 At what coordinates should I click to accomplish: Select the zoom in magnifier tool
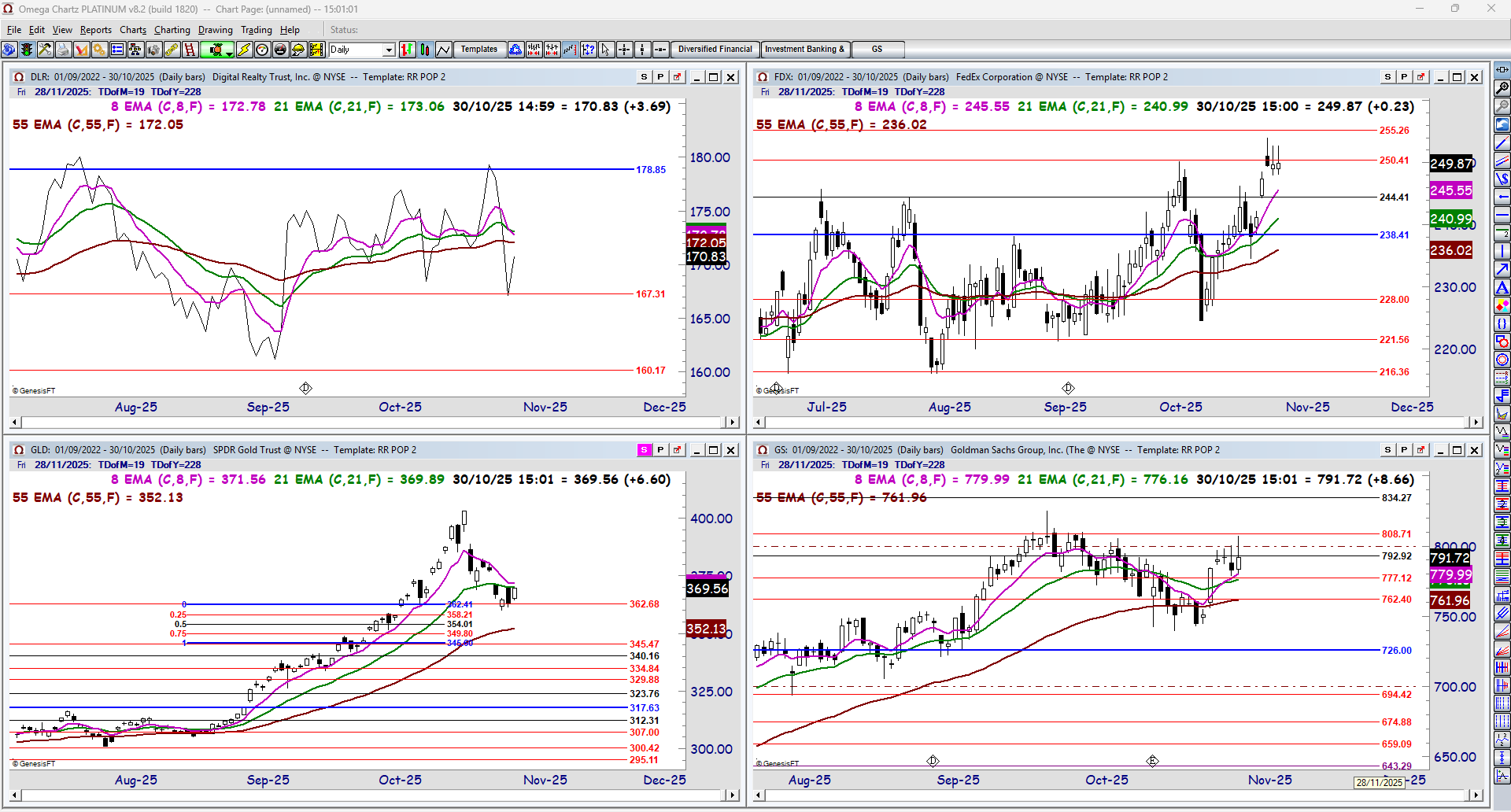[1502, 88]
